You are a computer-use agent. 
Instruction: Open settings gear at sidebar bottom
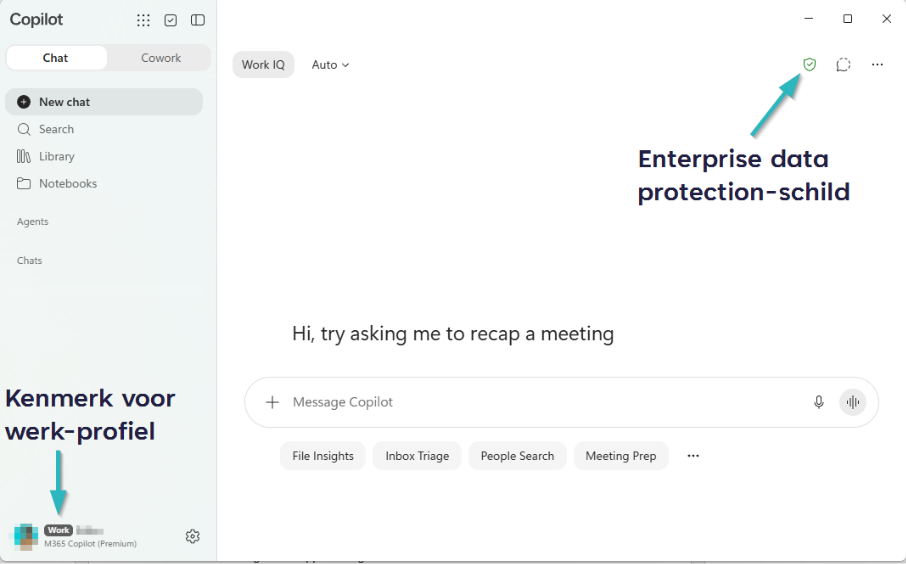pos(192,536)
